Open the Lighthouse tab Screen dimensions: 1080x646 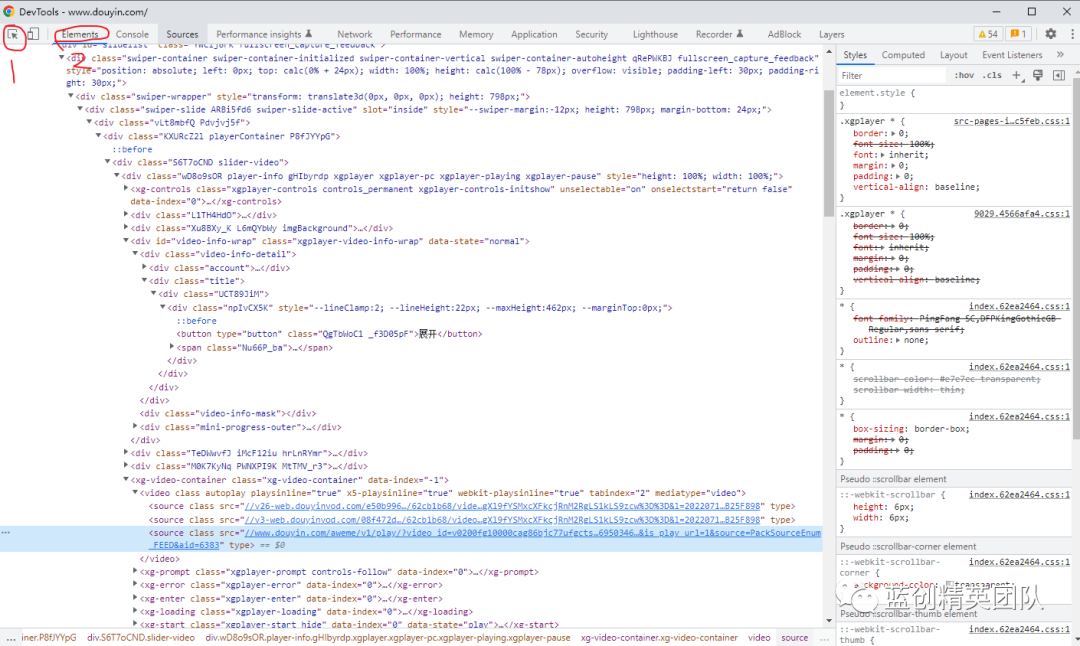(655, 34)
